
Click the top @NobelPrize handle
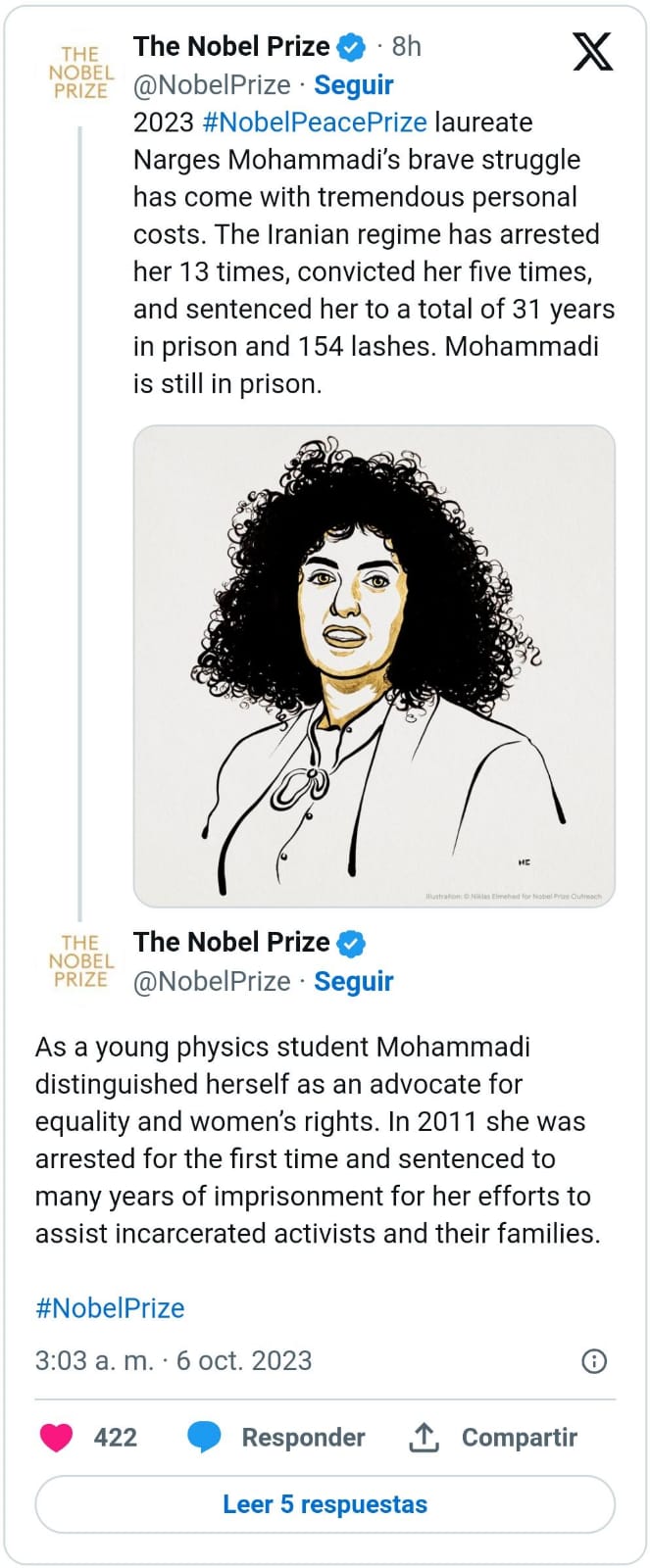(x=212, y=85)
